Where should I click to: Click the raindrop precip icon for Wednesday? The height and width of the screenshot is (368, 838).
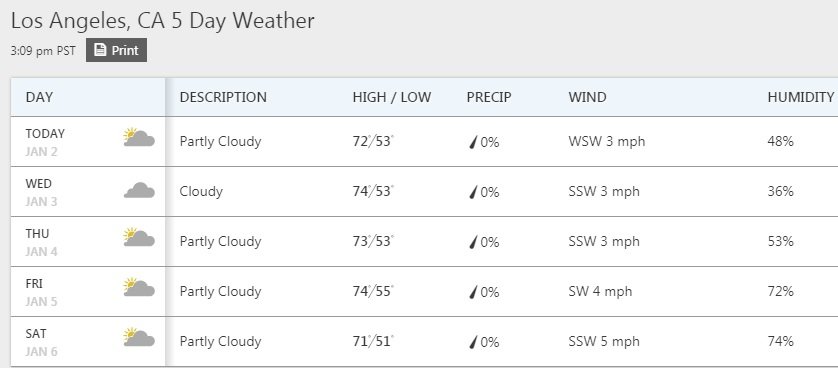[x=473, y=192]
